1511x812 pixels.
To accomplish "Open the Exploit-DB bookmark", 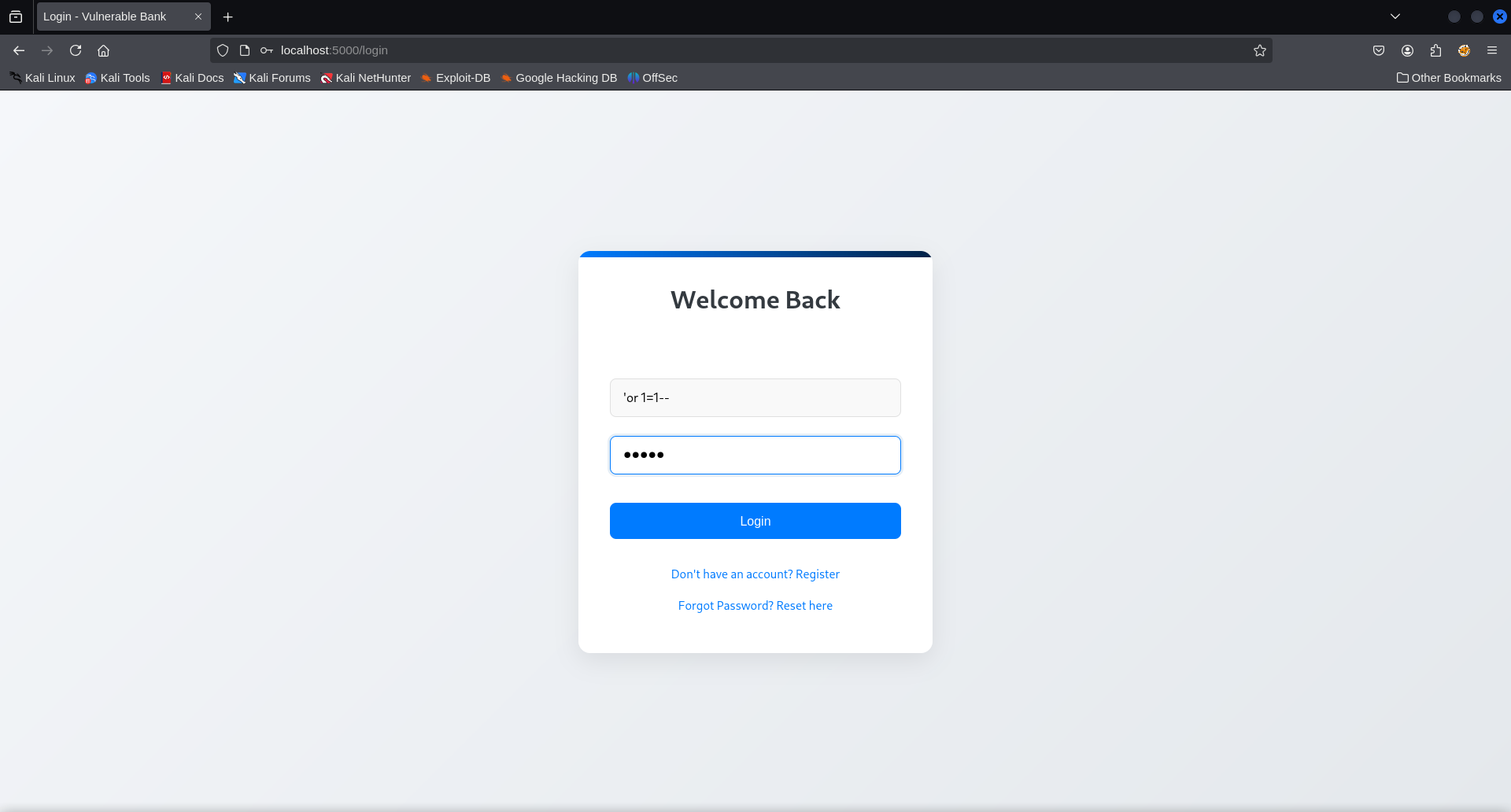I will point(456,78).
